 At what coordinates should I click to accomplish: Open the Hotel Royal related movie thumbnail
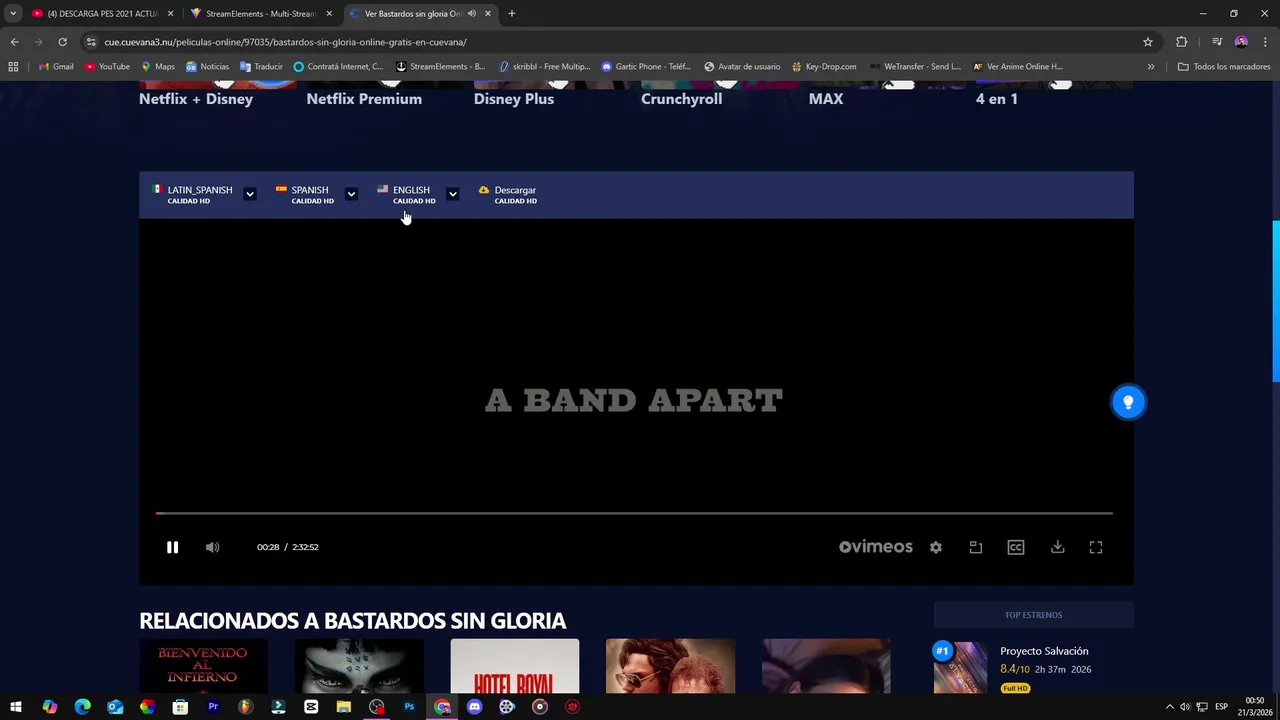(x=514, y=666)
